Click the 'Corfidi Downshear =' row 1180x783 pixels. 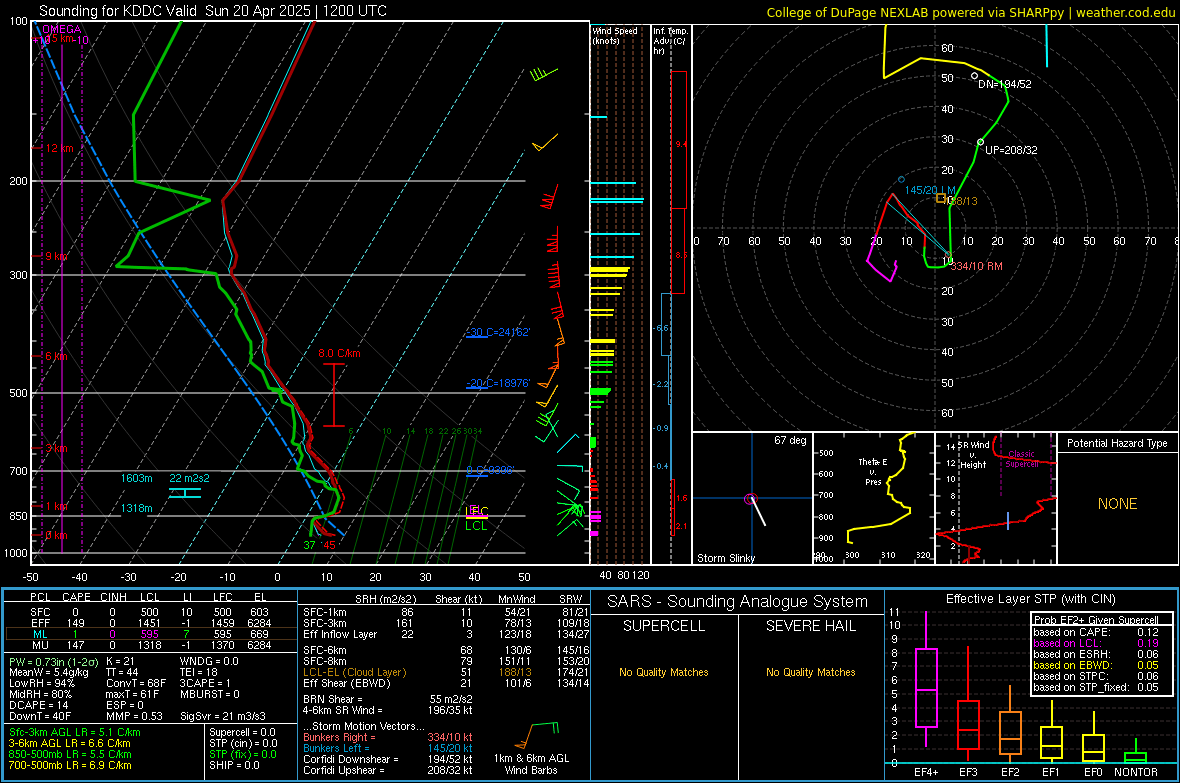click(x=388, y=759)
